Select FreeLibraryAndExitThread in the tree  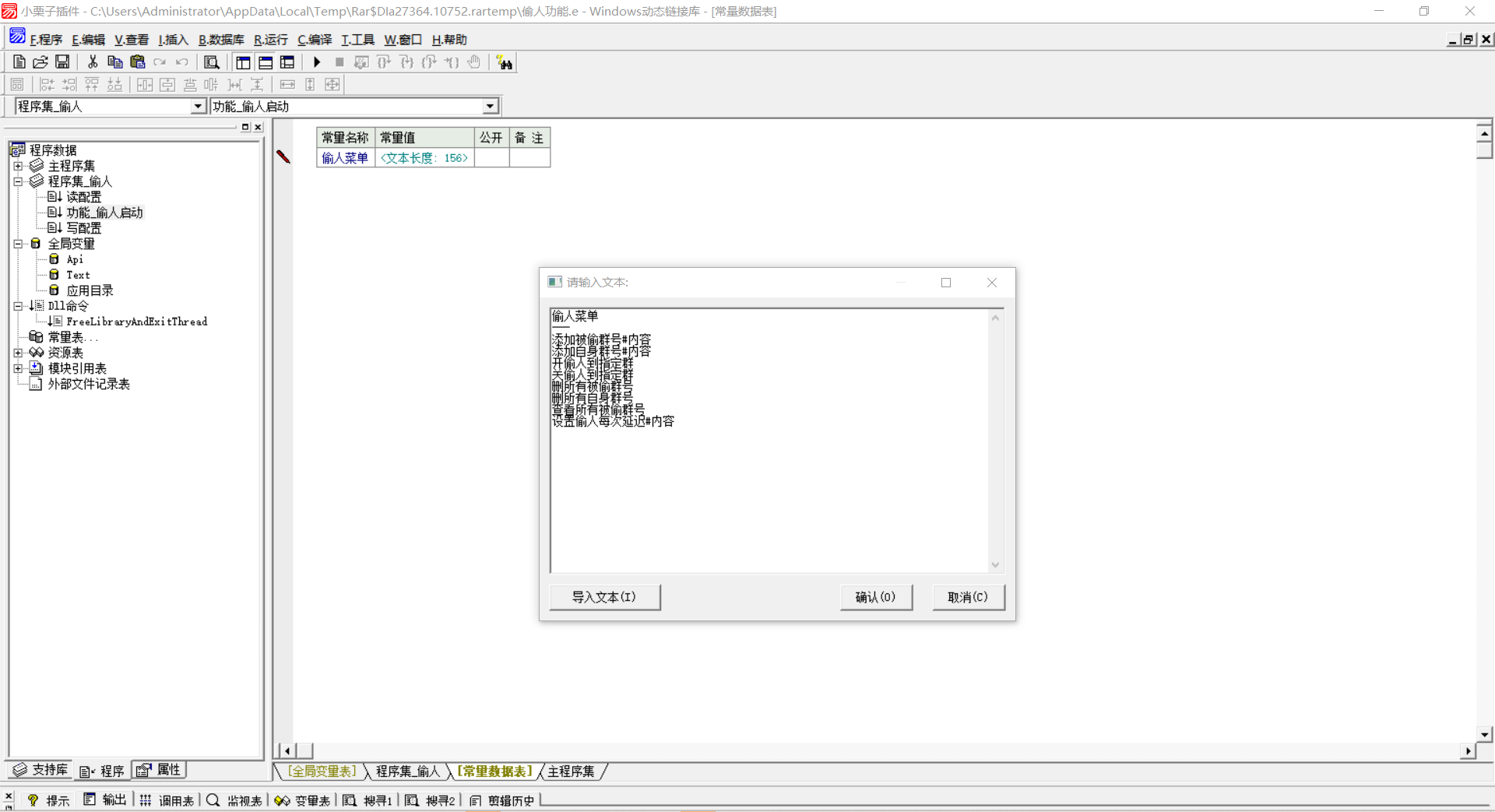click(x=136, y=322)
